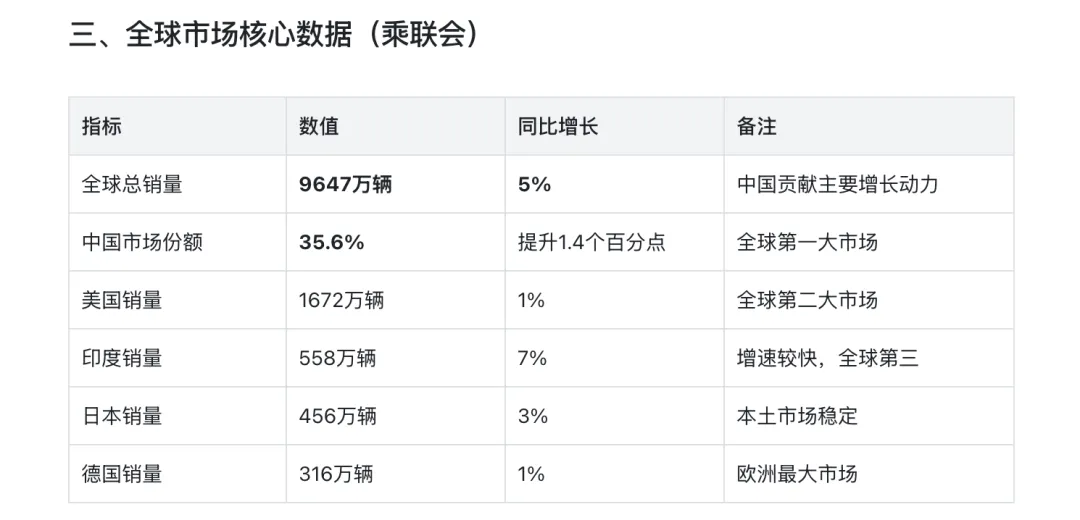The image size is (1080, 520).
Task: Click the 中国市场份额 row label
Action: pos(142,242)
